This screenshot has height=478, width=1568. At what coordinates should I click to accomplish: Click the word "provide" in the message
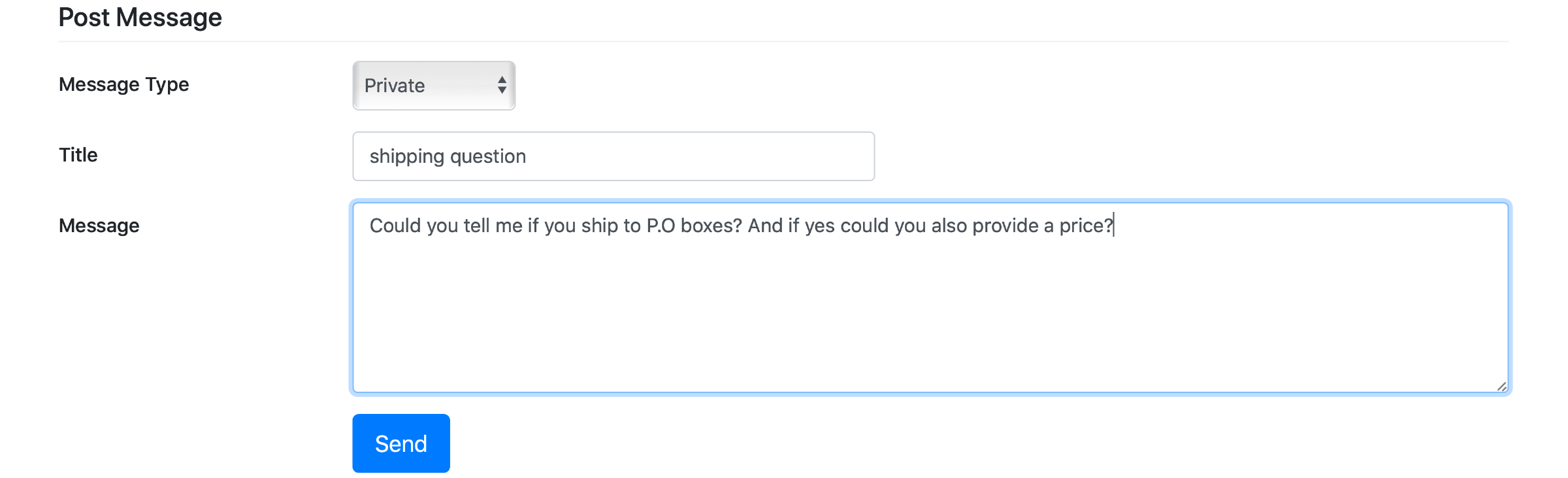coord(1005,226)
